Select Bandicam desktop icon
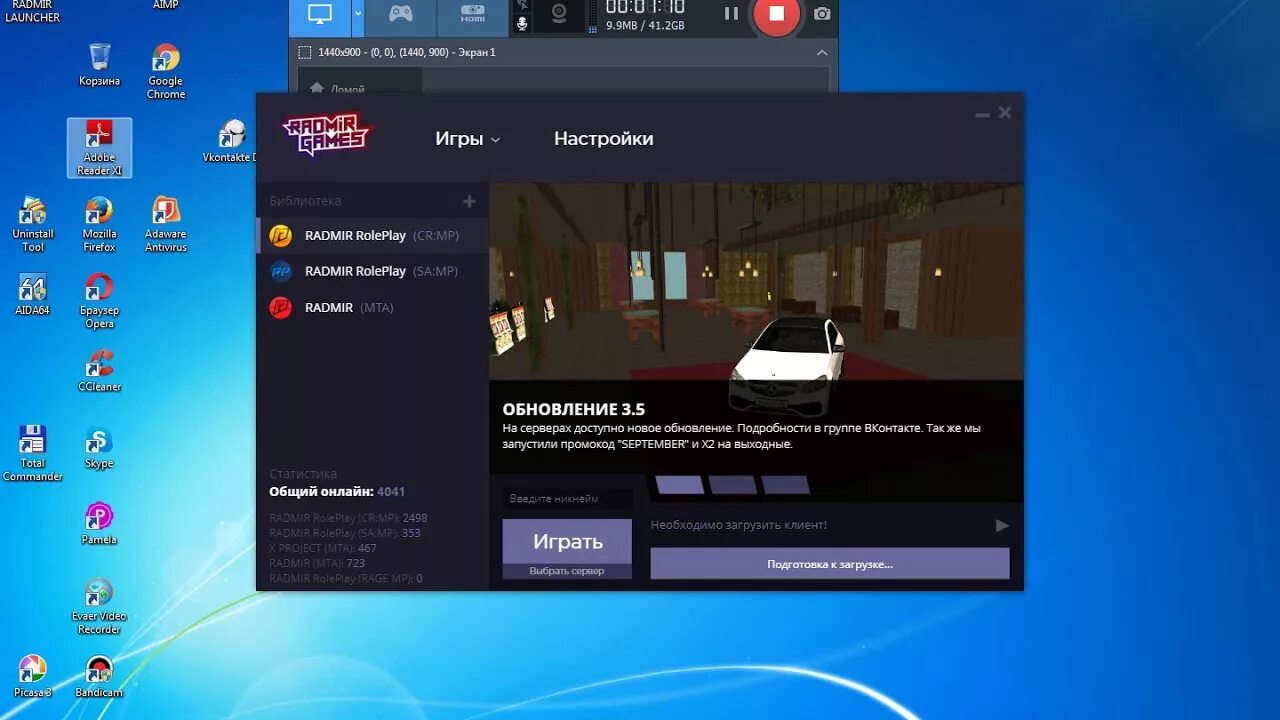The image size is (1280, 720). (x=99, y=677)
